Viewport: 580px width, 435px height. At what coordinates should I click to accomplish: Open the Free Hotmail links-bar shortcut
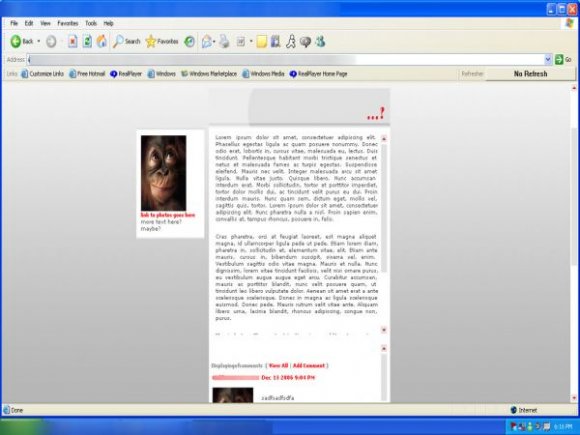click(87, 74)
